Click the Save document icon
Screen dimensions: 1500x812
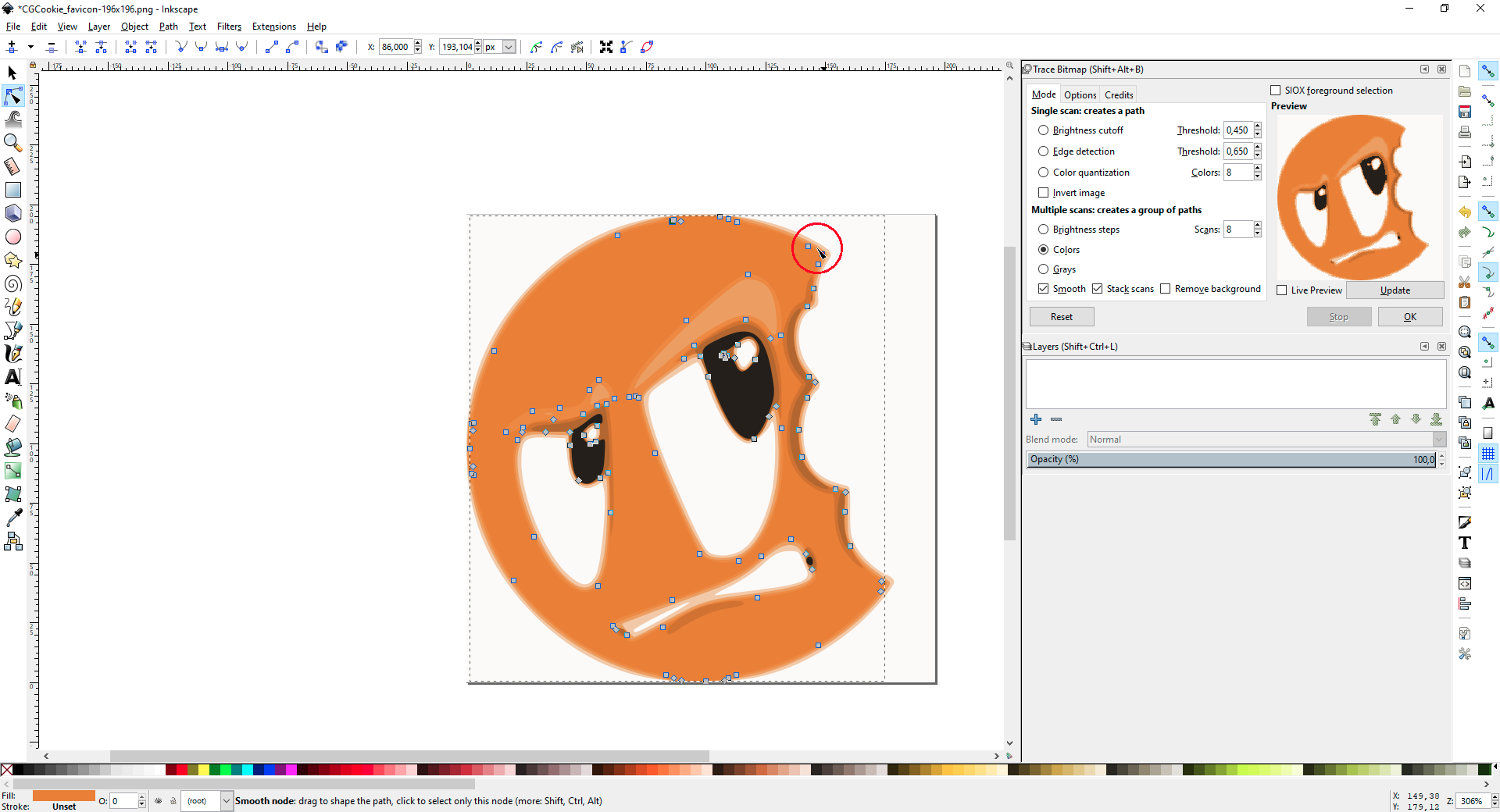pos(1465,112)
